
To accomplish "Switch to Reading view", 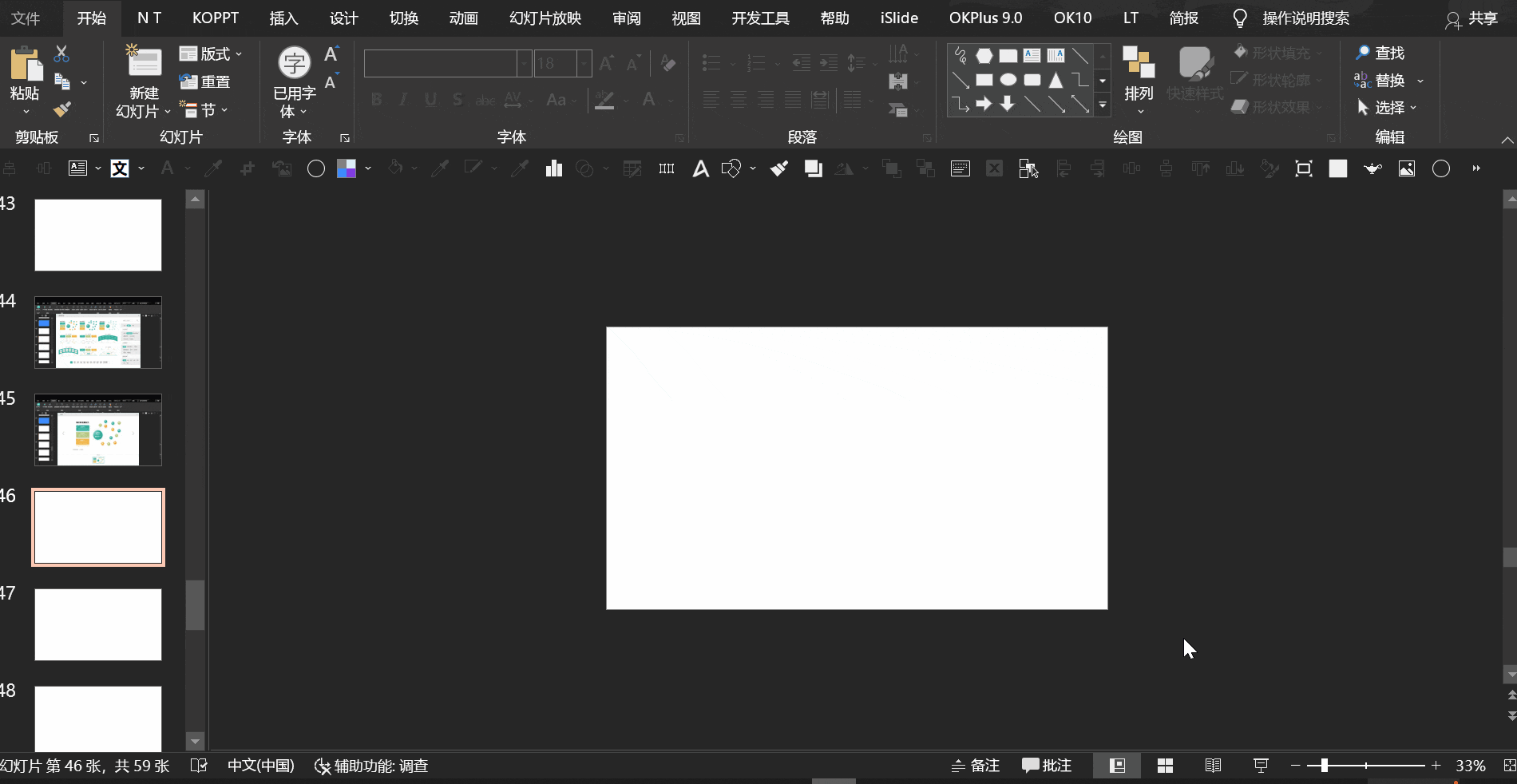I will pos(1213,766).
